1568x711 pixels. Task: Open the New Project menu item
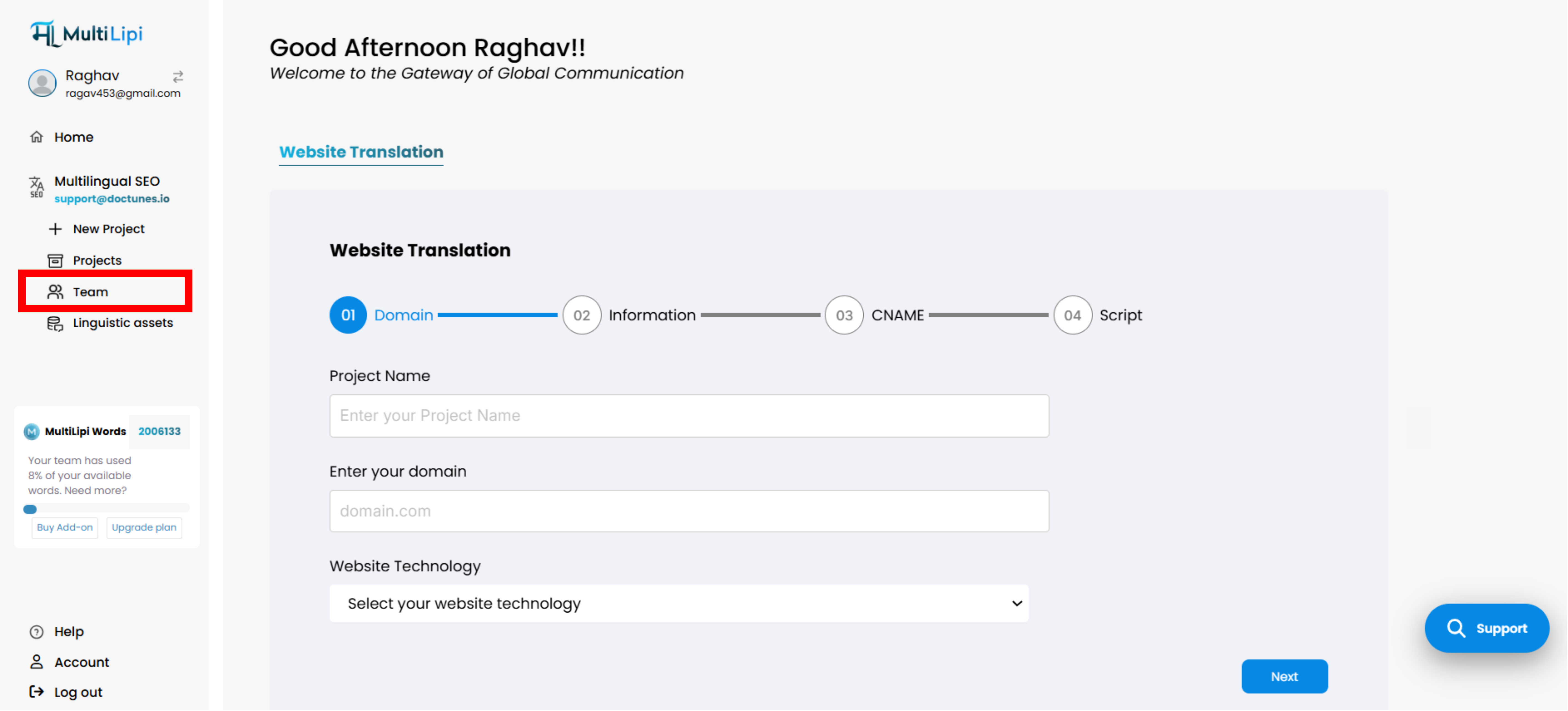point(108,229)
